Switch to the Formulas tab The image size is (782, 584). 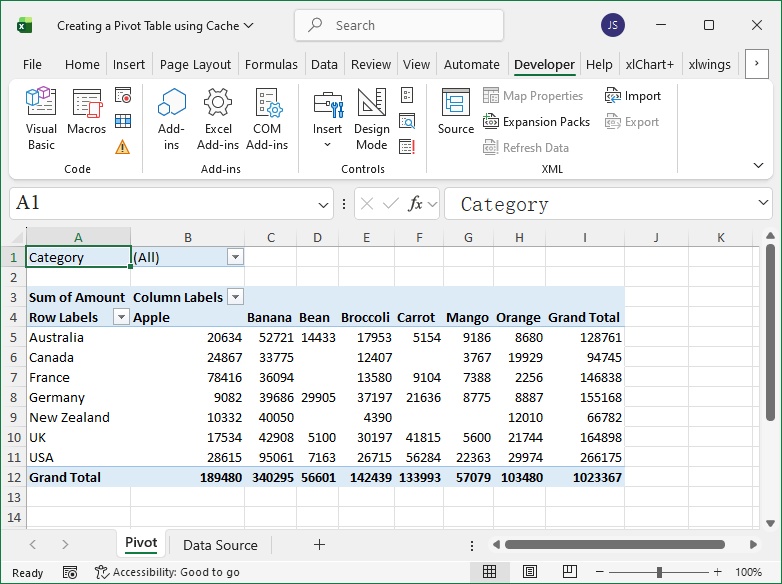[x=271, y=64]
